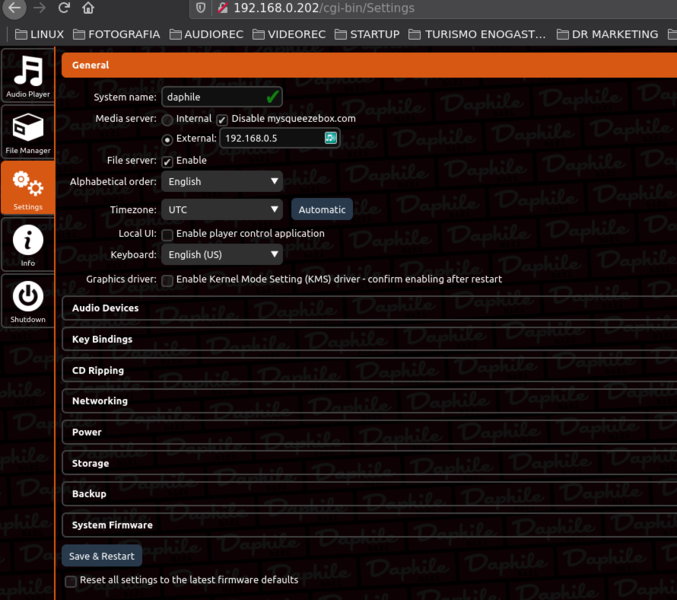Select the Internal media server radio button

point(167,119)
